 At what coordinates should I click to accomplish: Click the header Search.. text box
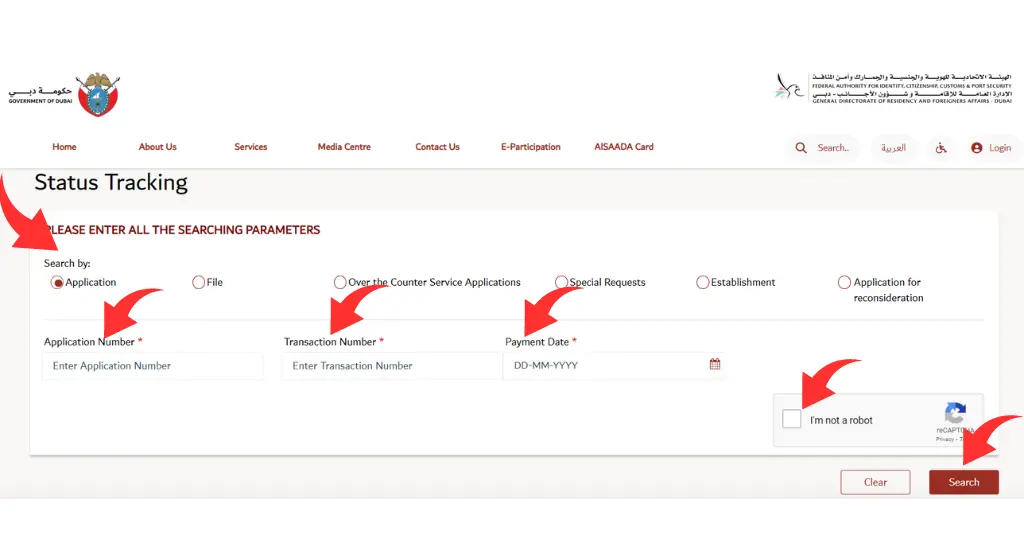pyautogui.click(x=833, y=148)
